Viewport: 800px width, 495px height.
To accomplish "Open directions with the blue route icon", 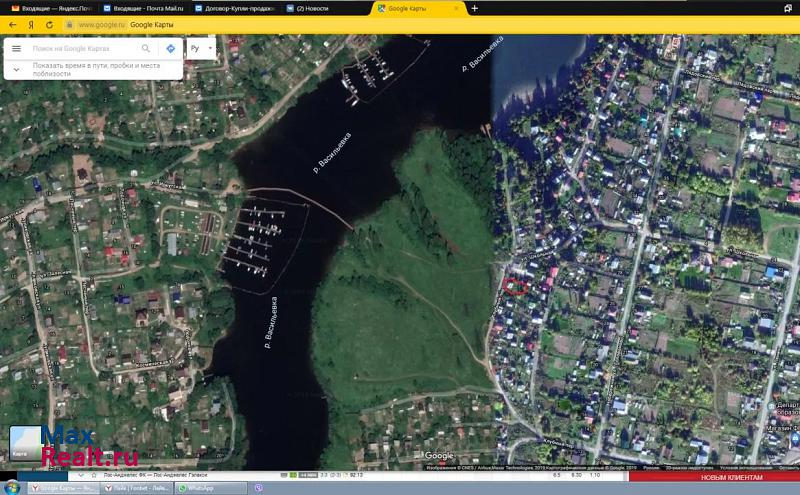I will pos(171,48).
